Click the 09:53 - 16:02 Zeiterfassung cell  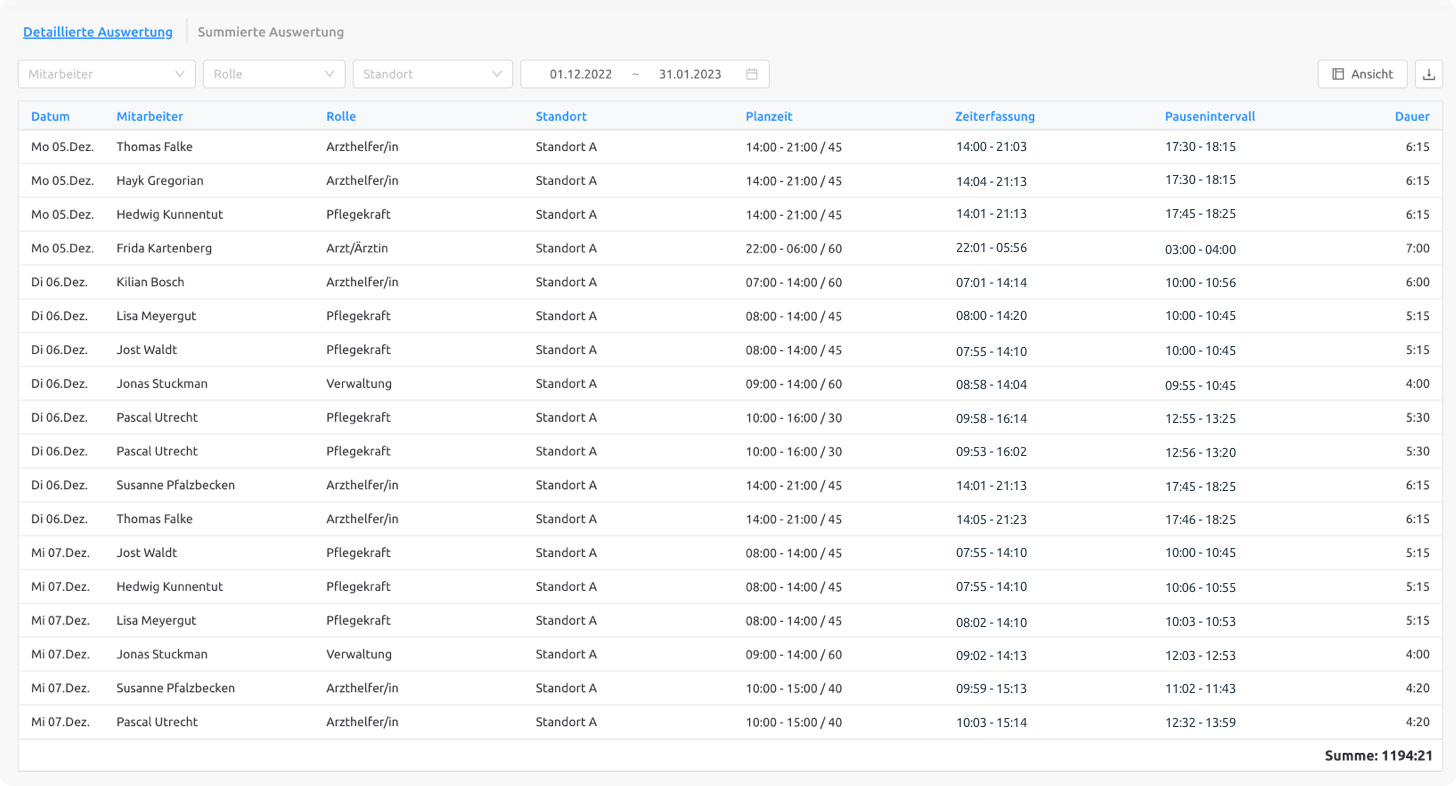[x=991, y=452]
